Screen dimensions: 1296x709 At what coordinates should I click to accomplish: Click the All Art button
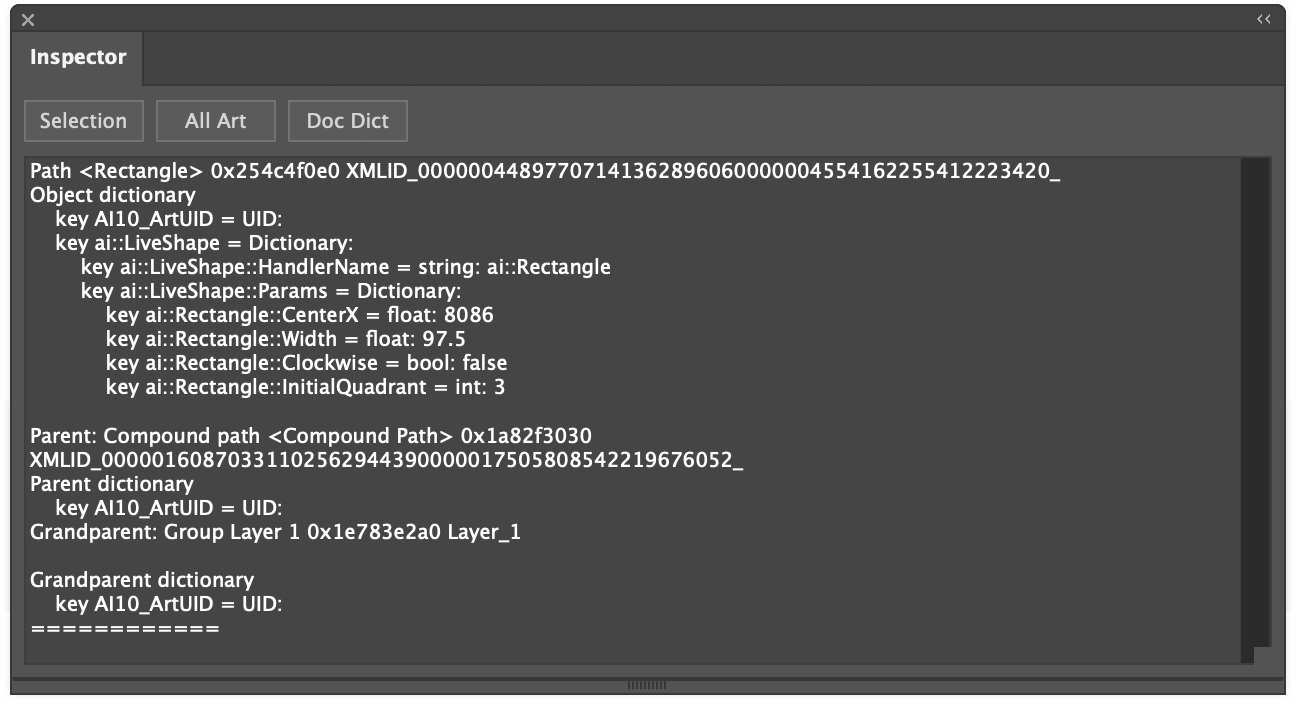tap(216, 121)
